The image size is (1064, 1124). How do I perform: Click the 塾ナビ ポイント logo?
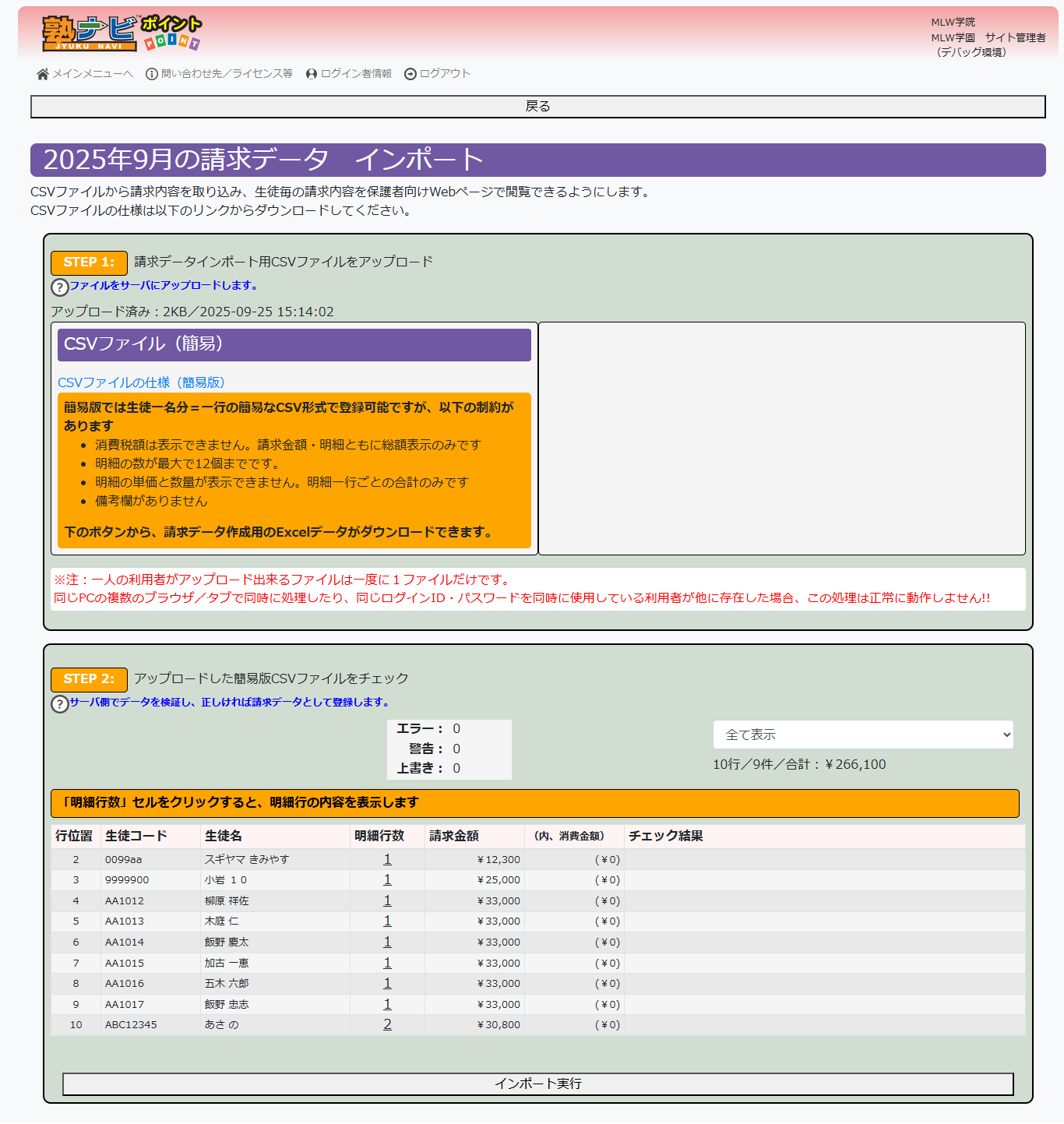click(x=119, y=33)
